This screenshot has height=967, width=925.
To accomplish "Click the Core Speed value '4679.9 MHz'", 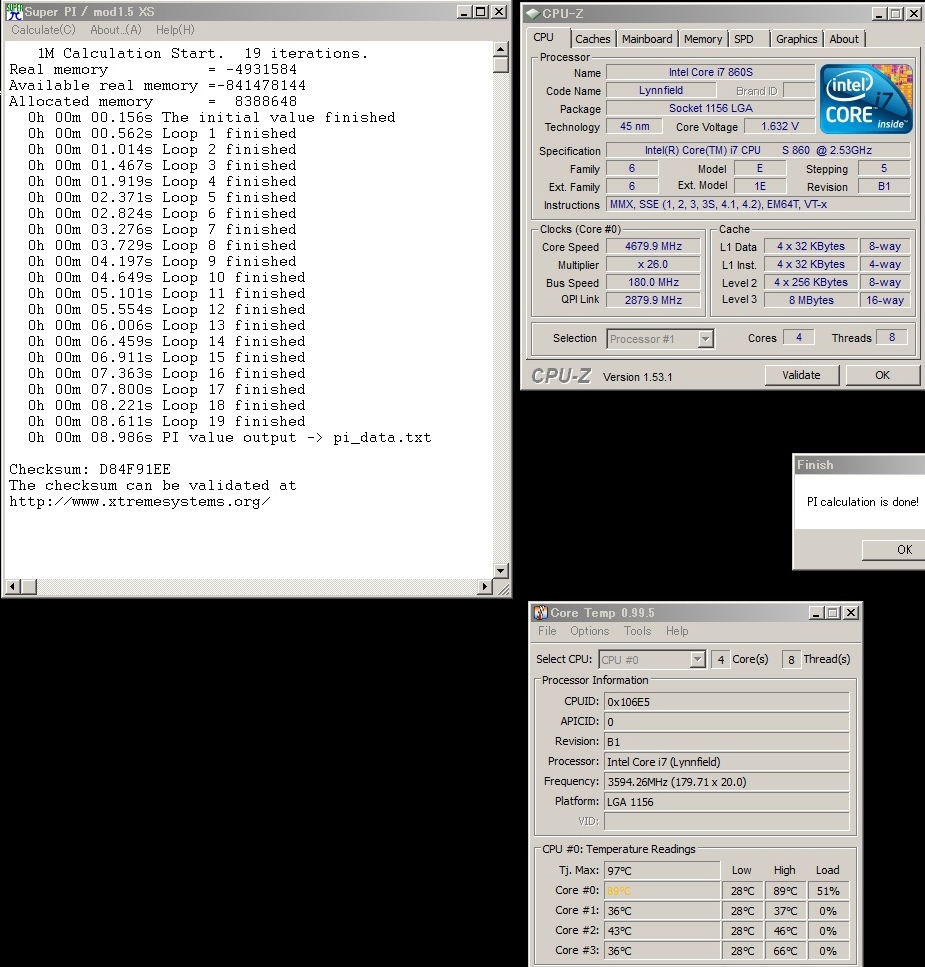I will pyautogui.click(x=653, y=246).
